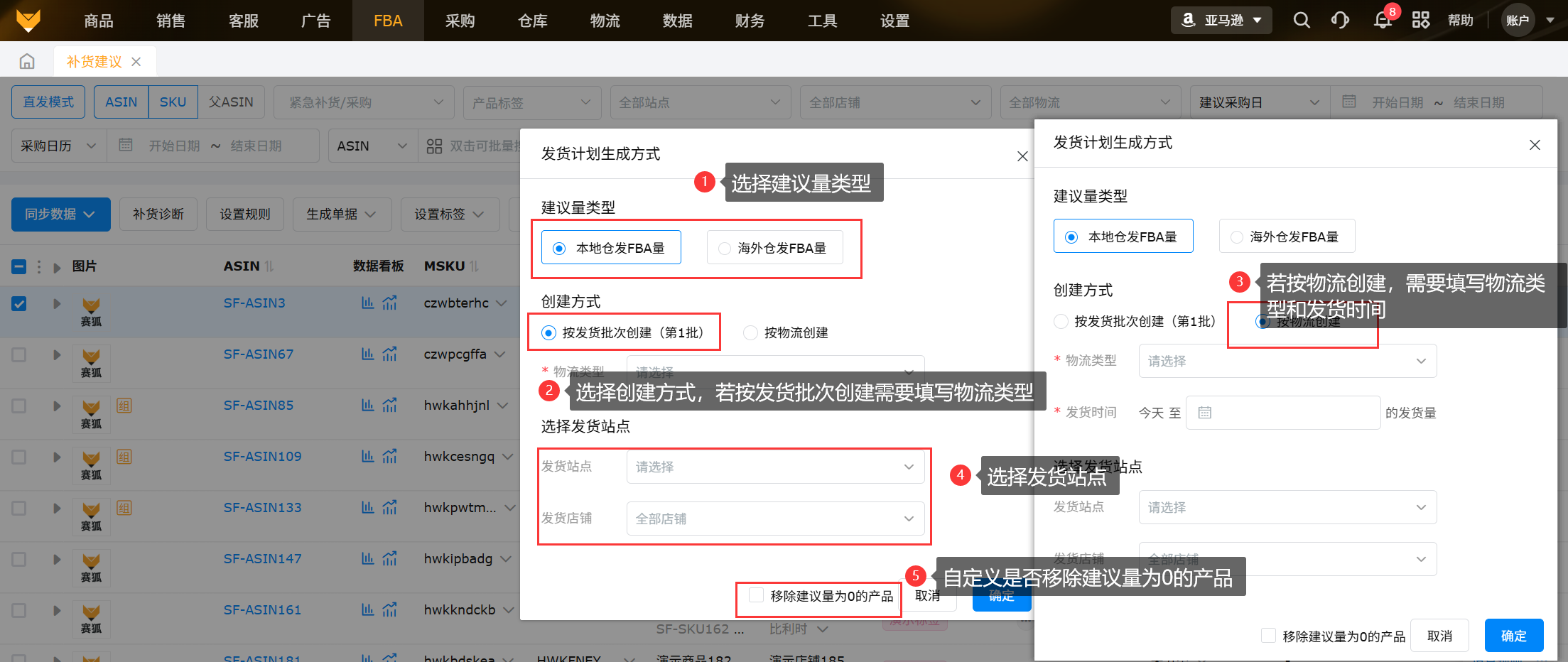Open the customer support headset icon

(x=1340, y=21)
